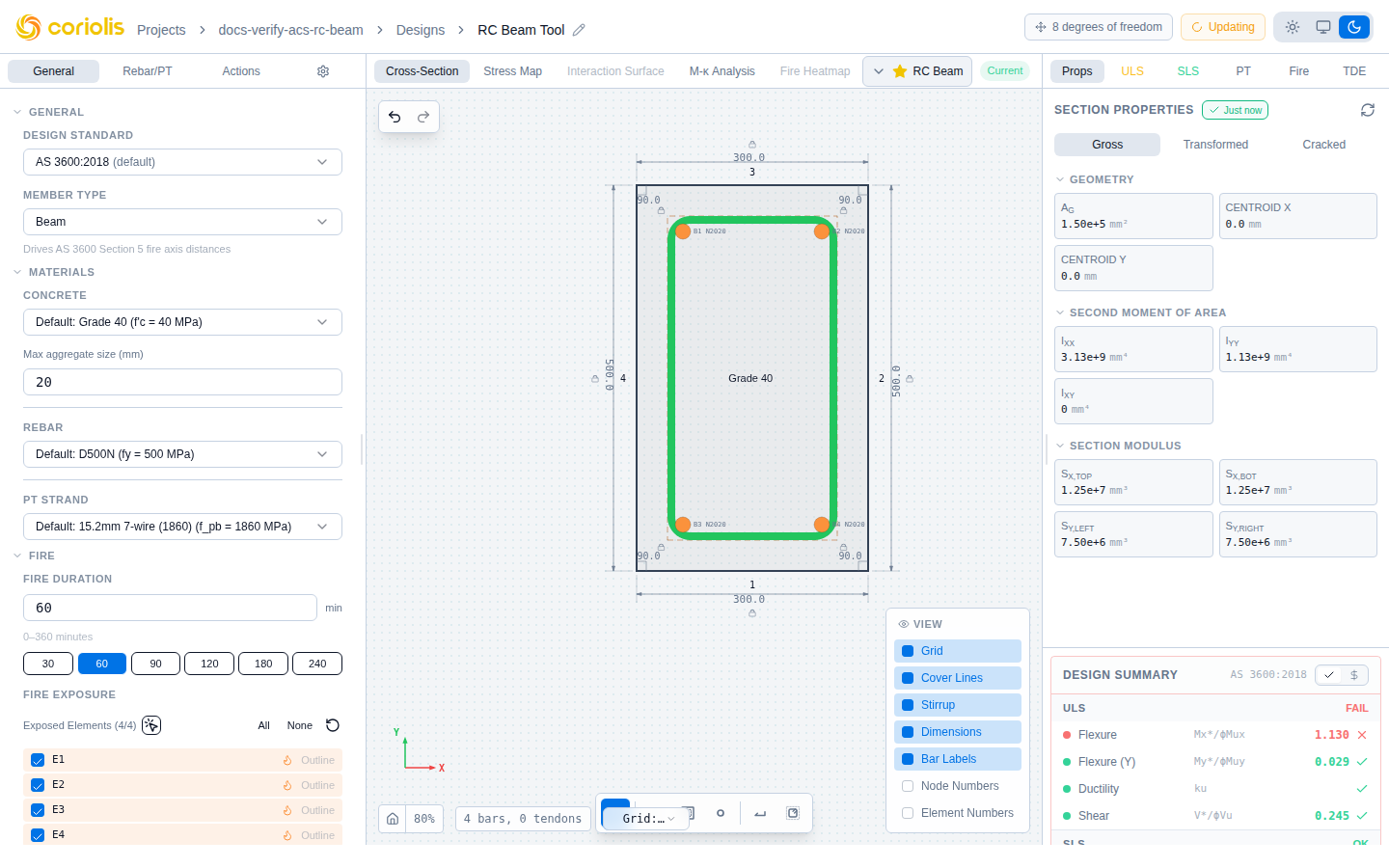Click the checkmark toggle in Design Summary header

1329,675
